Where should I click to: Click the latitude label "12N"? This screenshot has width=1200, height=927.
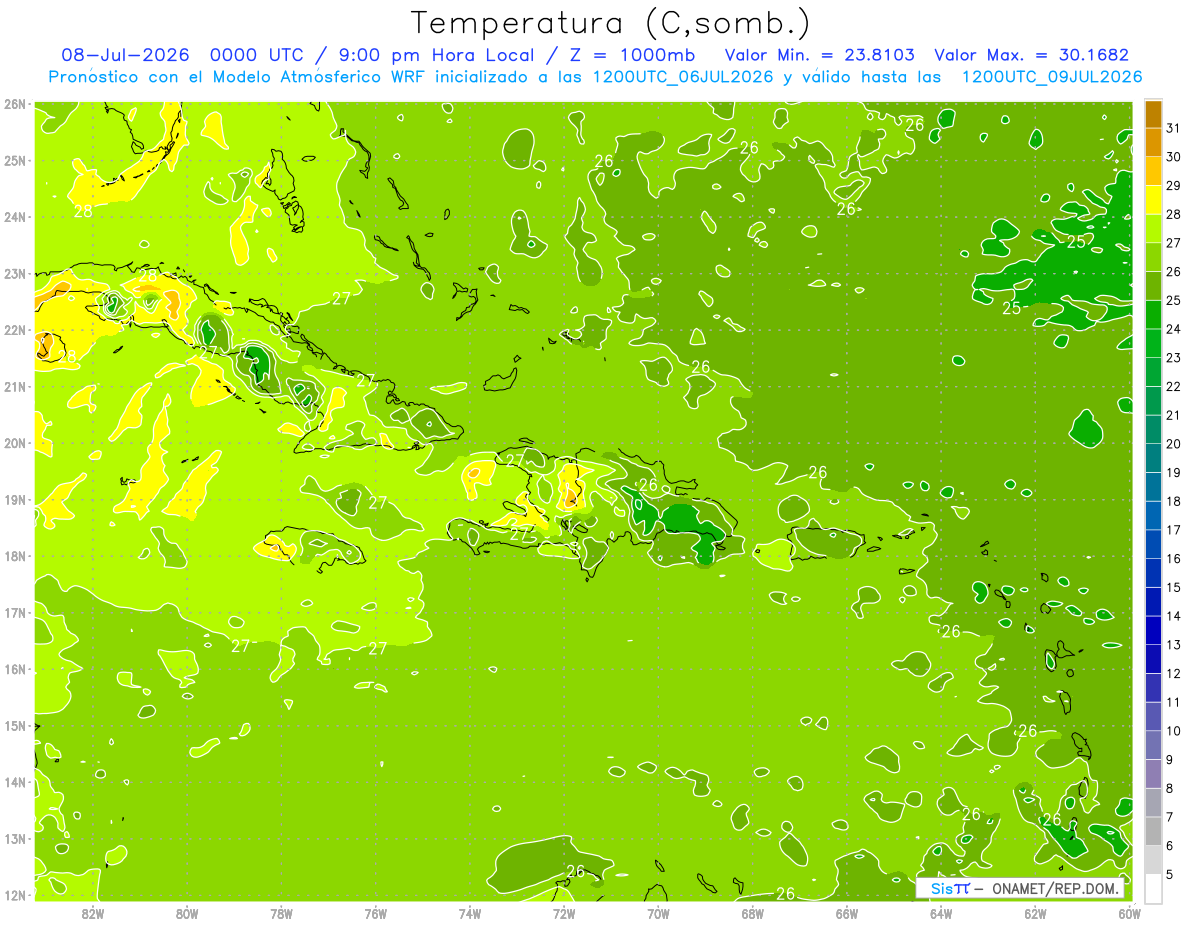pyautogui.click(x=15, y=895)
